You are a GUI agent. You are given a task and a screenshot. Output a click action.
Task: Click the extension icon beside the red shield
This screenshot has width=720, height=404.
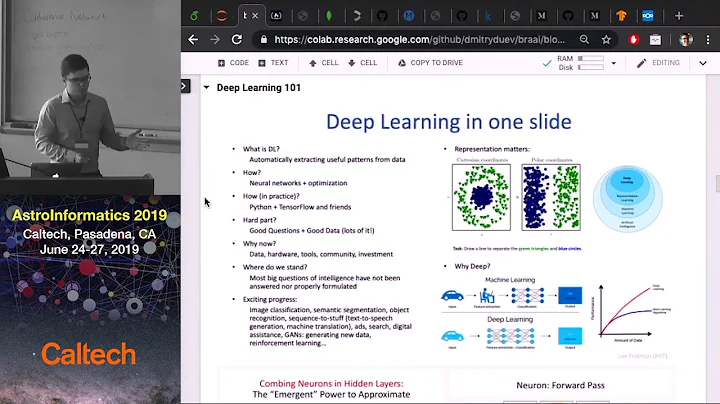655,40
